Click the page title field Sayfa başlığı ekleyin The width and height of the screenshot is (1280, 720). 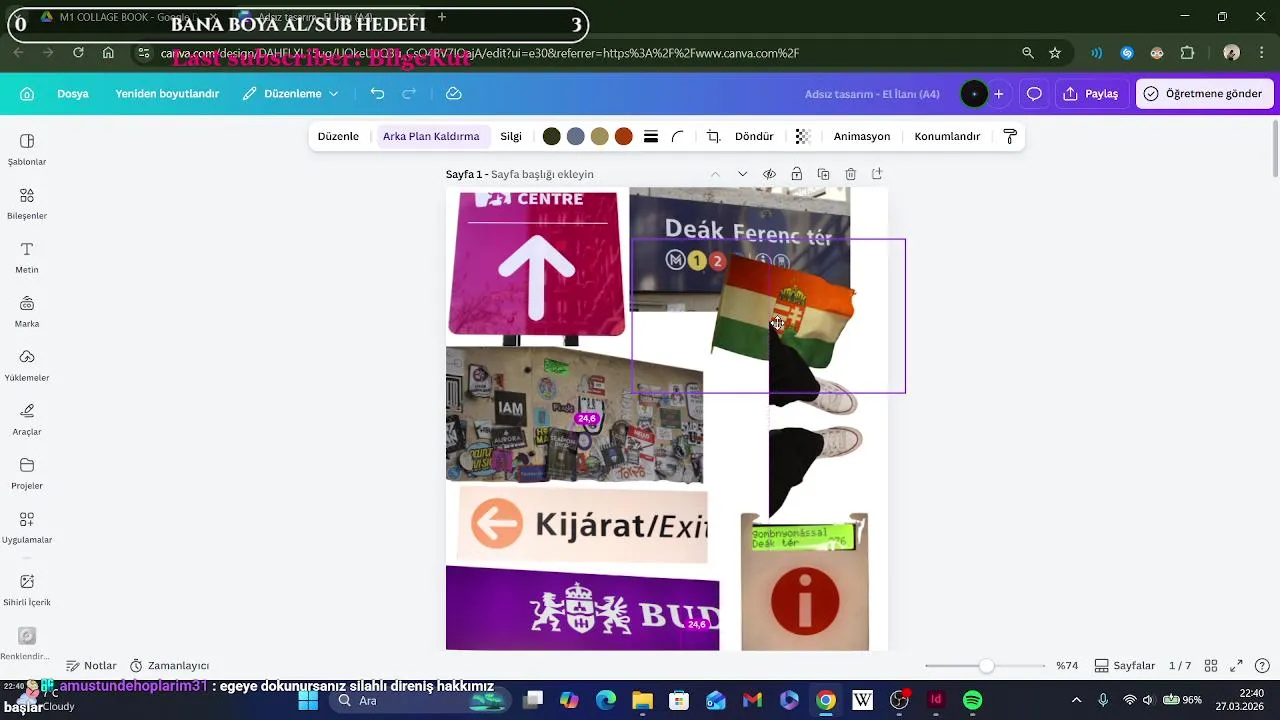point(542,174)
